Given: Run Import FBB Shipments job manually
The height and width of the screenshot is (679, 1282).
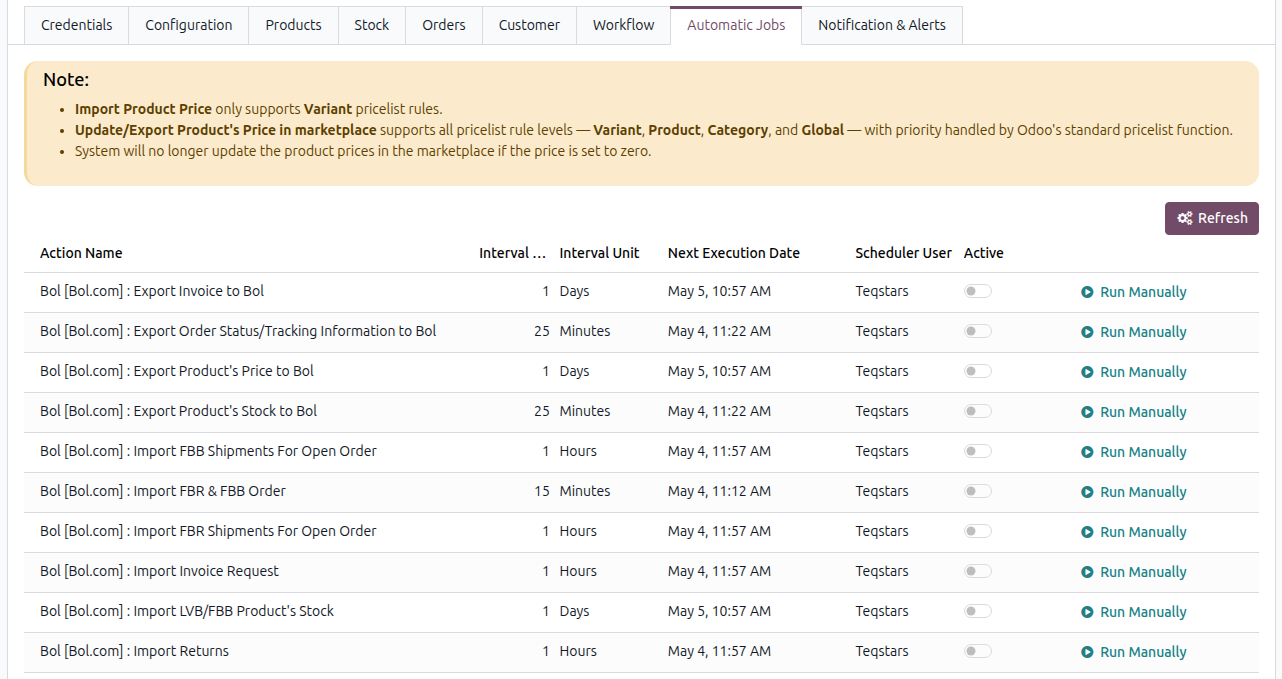Looking at the screenshot, I should [1143, 452].
